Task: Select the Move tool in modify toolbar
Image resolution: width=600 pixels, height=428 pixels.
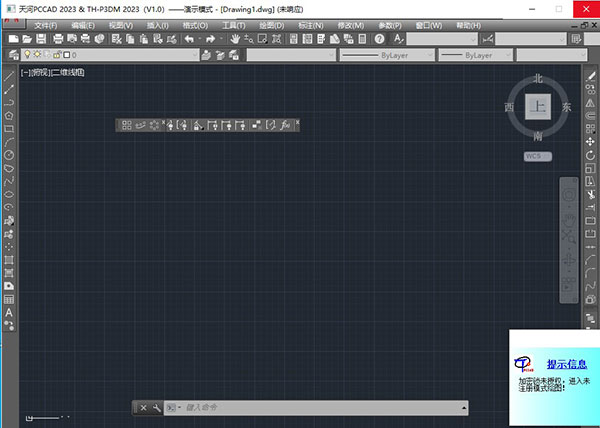Action: (x=591, y=142)
